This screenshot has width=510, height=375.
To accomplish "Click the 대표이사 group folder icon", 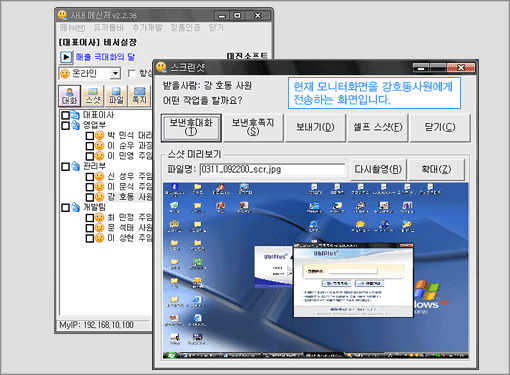I will click(x=75, y=115).
